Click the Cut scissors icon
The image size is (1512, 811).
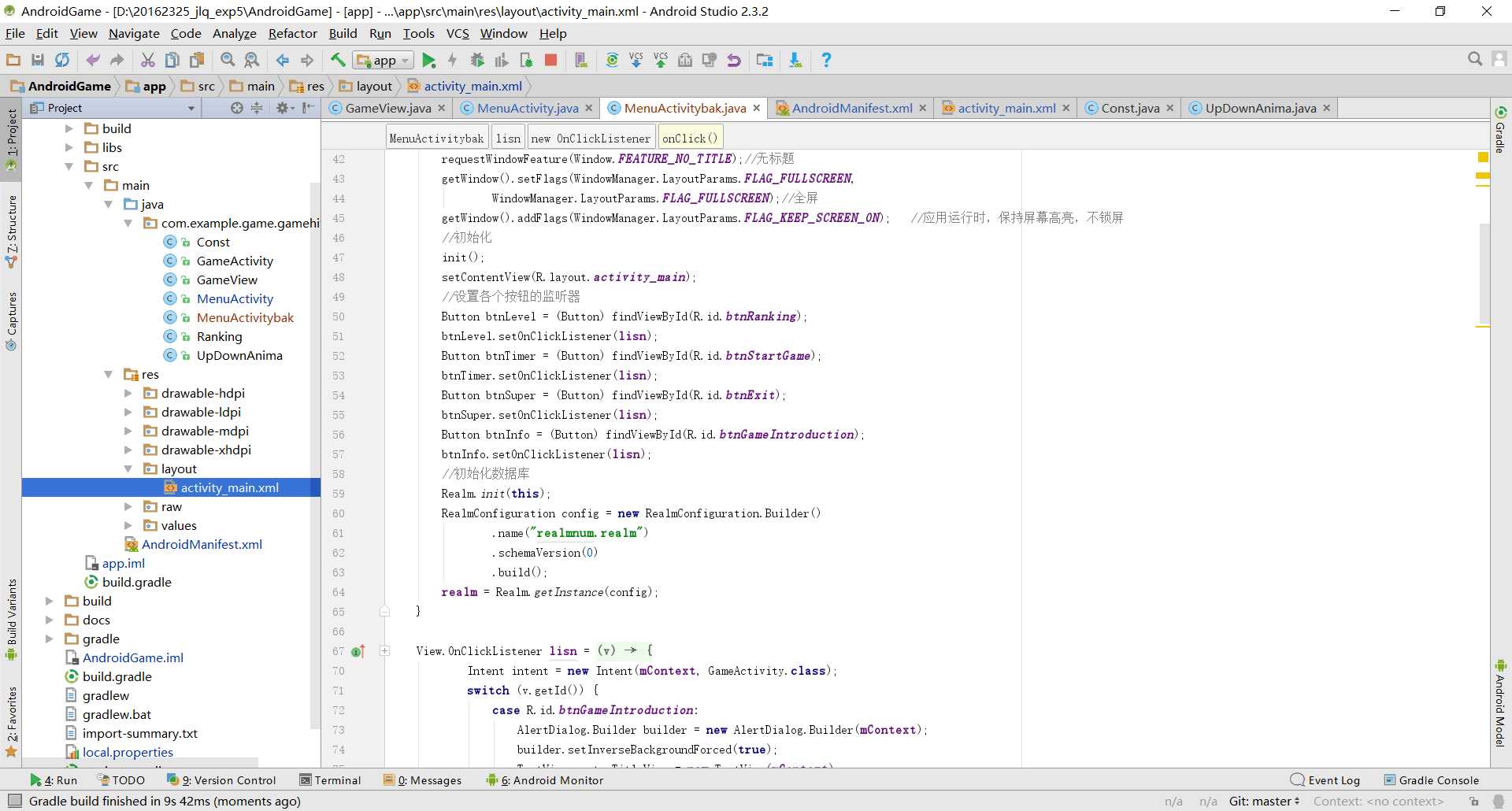point(147,60)
